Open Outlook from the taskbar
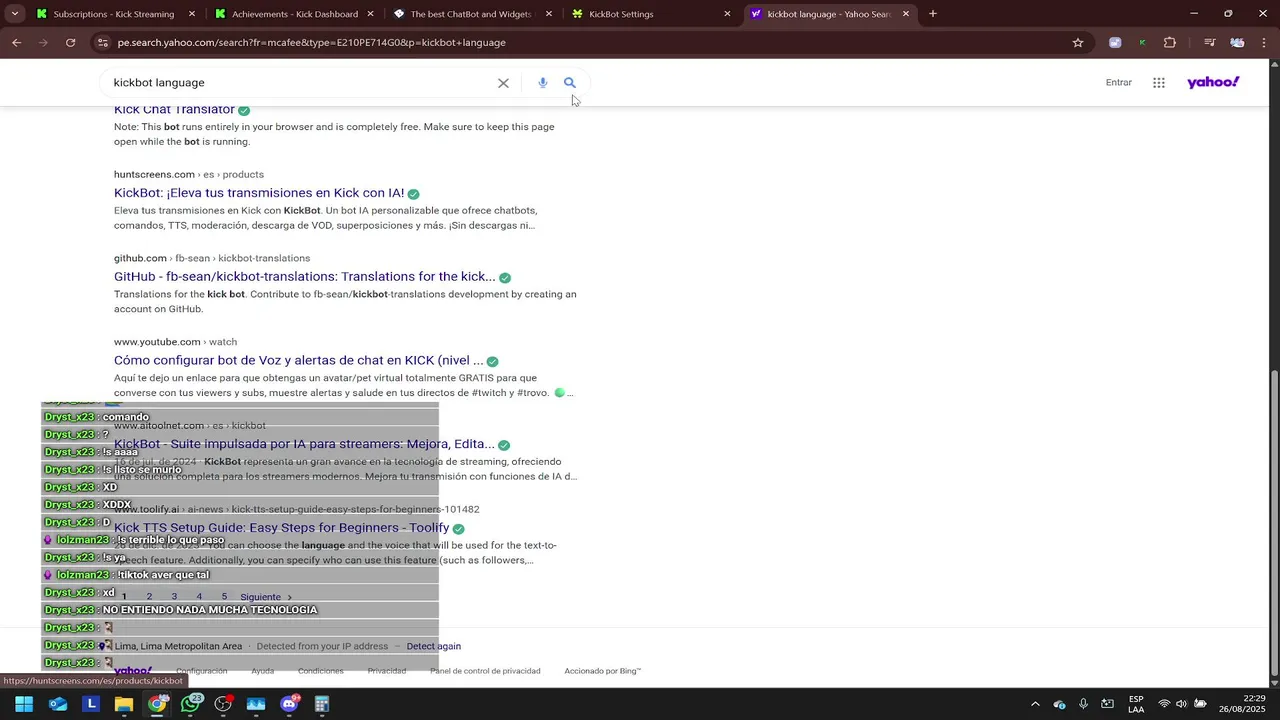The height and width of the screenshot is (720, 1280). [58, 704]
